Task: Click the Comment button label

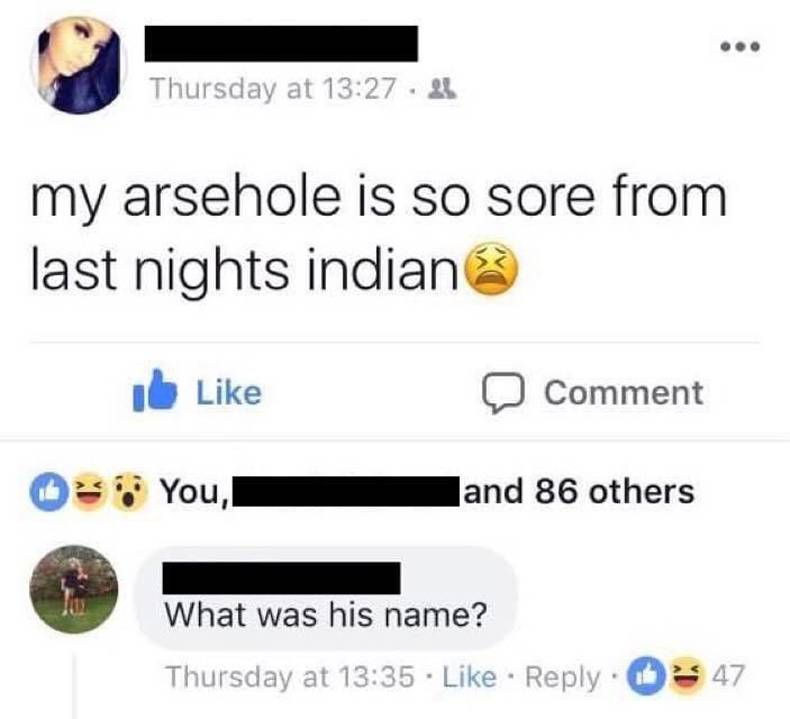Action: coord(624,393)
